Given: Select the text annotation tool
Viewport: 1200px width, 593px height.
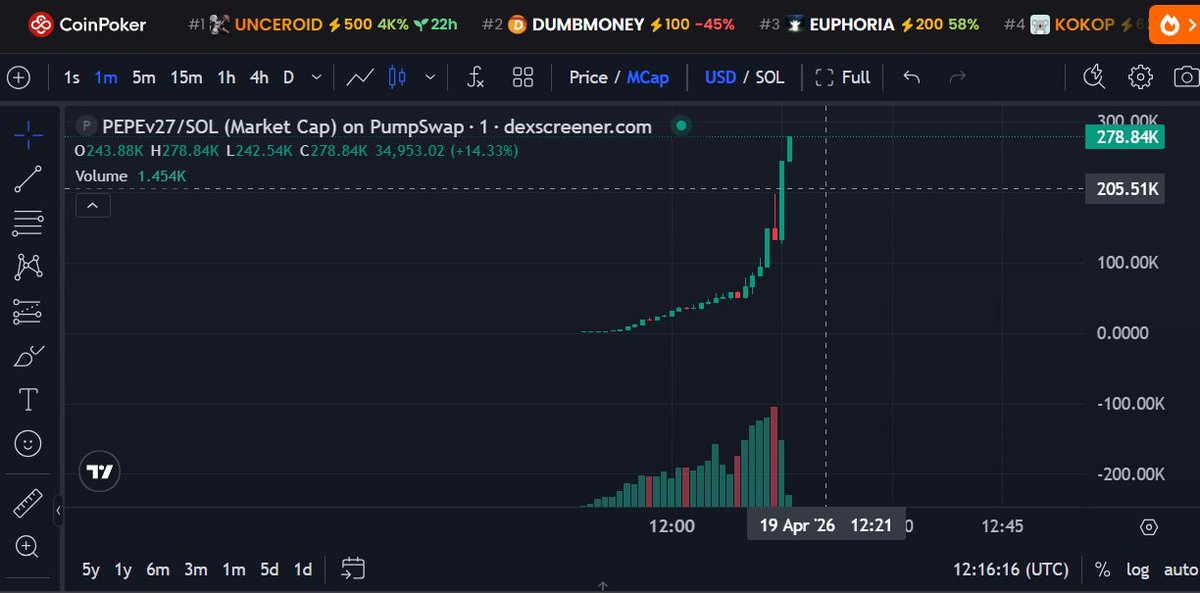Looking at the screenshot, I should [28, 400].
